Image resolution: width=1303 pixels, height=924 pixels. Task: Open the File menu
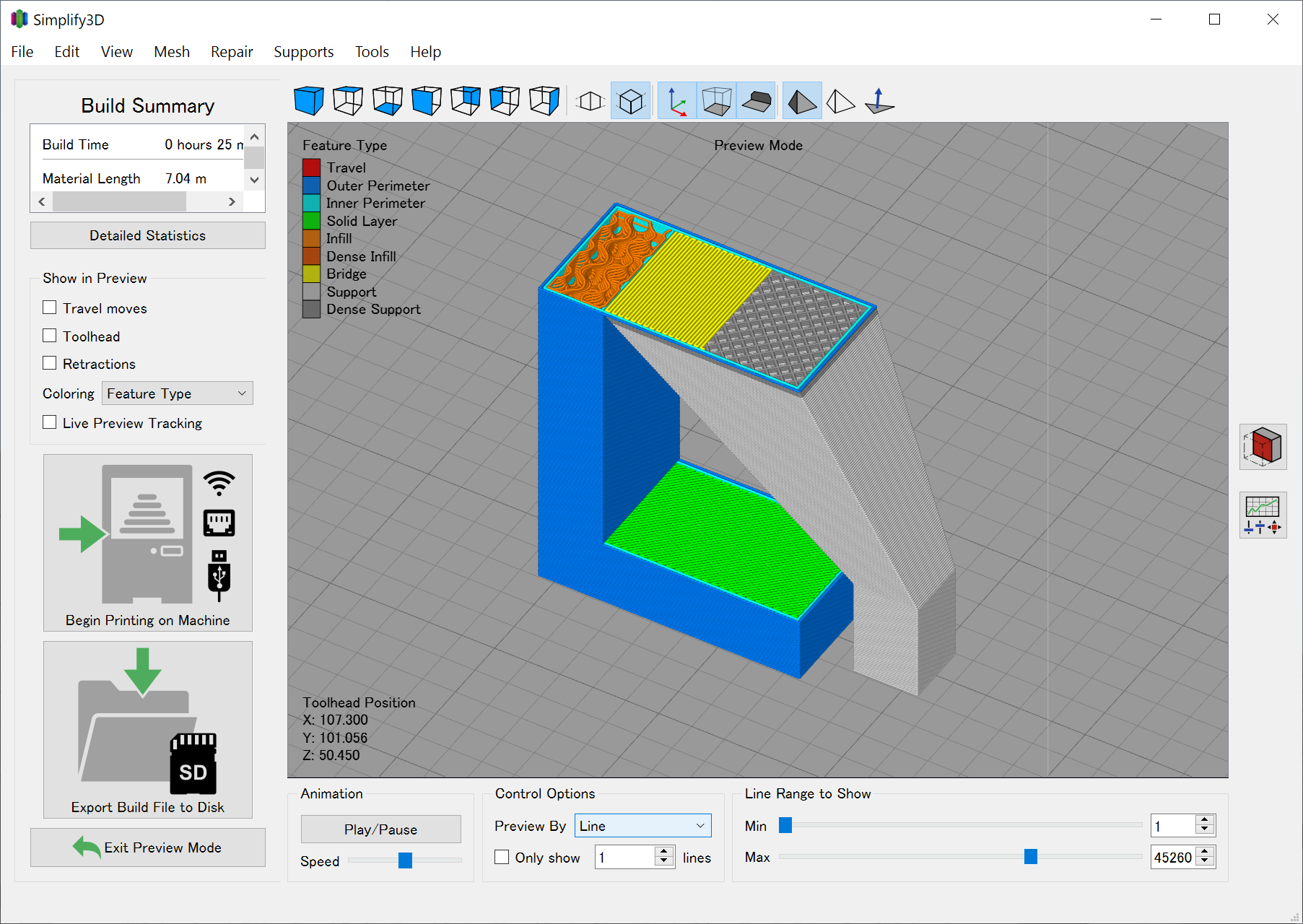[22, 52]
